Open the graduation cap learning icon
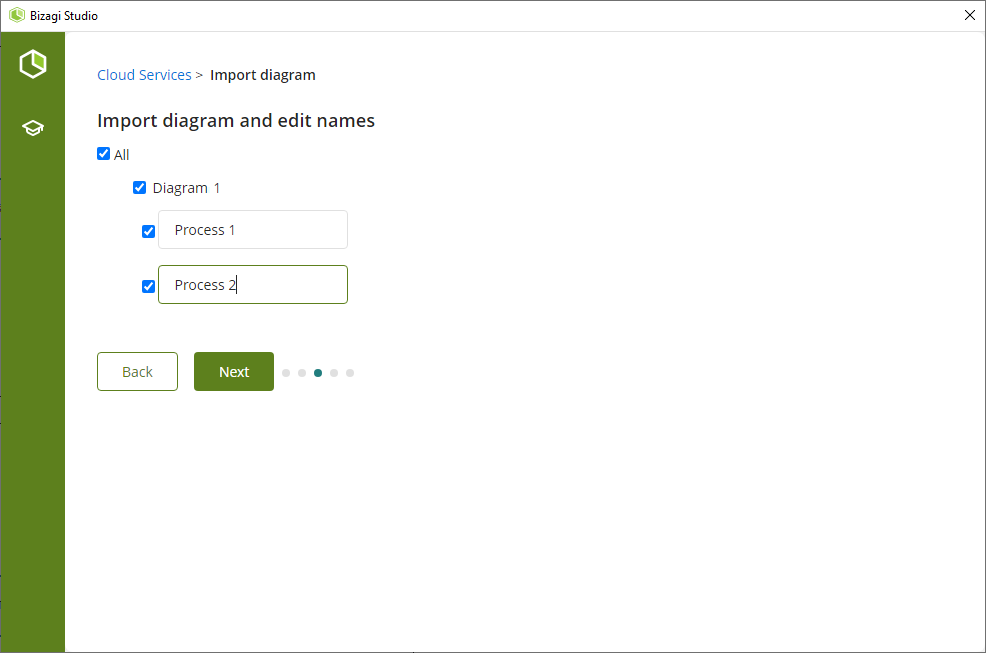 [x=33, y=128]
